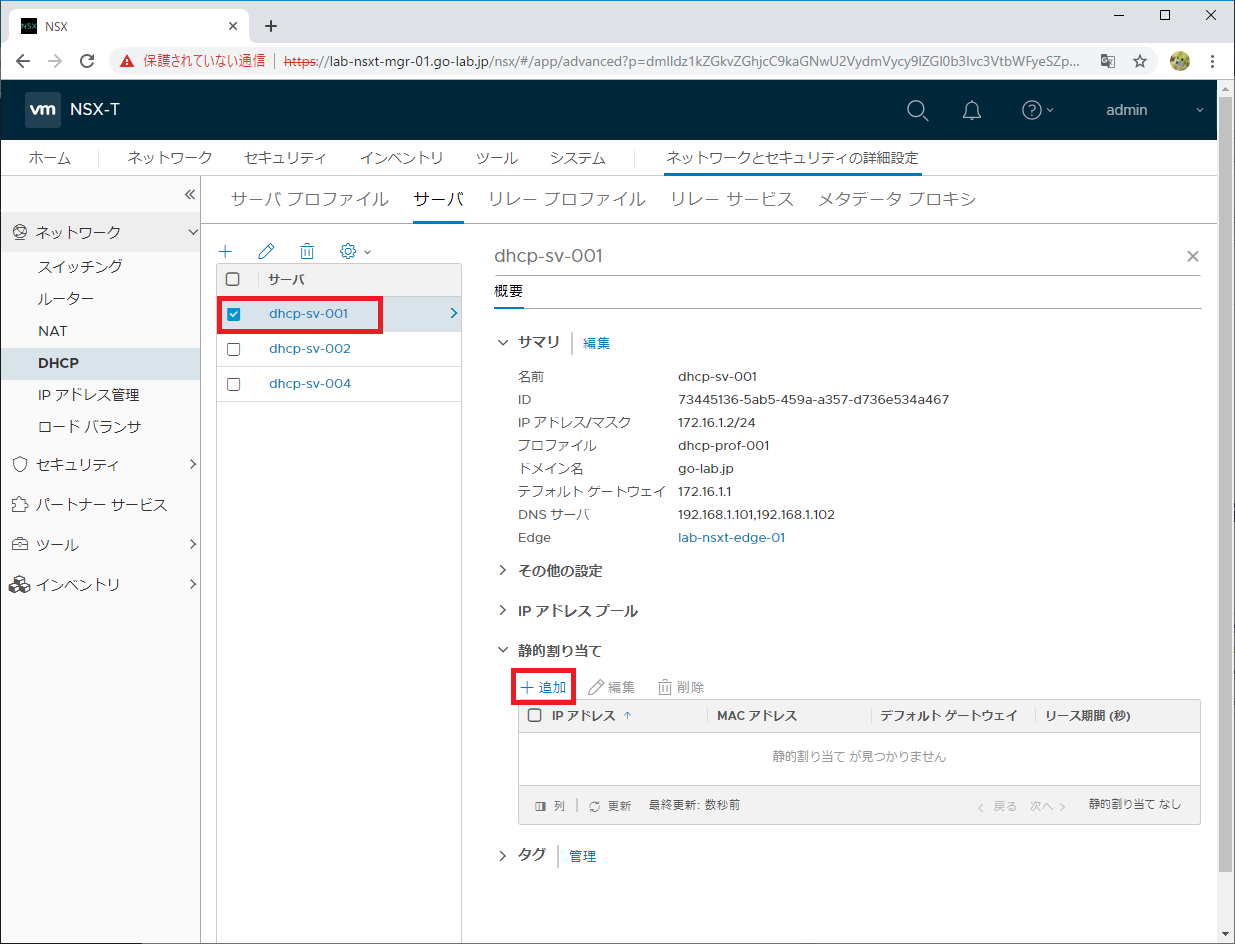The width and height of the screenshot is (1235, 944).
Task: Collapse the サマリ section
Action: pos(503,342)
